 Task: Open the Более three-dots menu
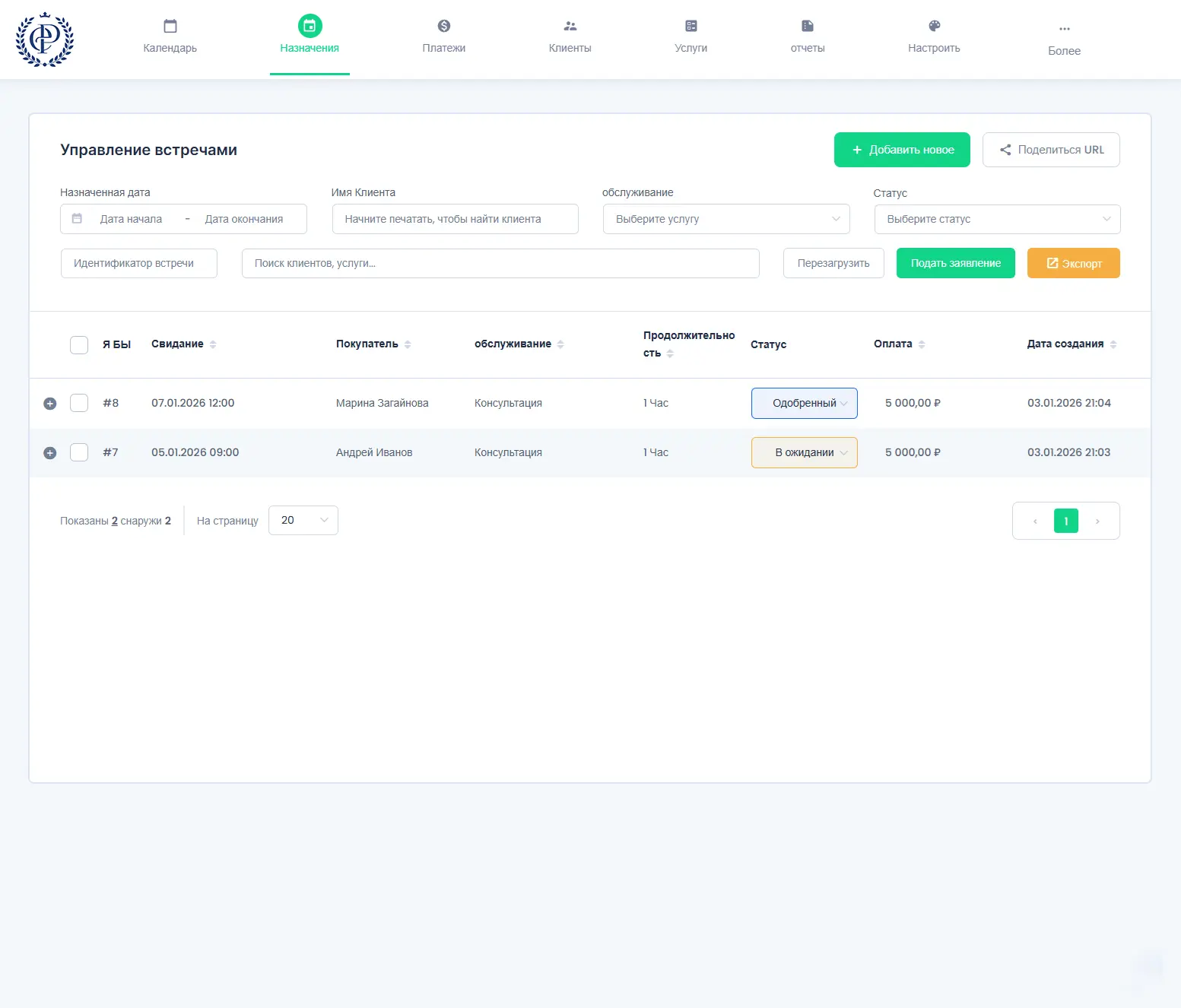[x=1065, y=29]
